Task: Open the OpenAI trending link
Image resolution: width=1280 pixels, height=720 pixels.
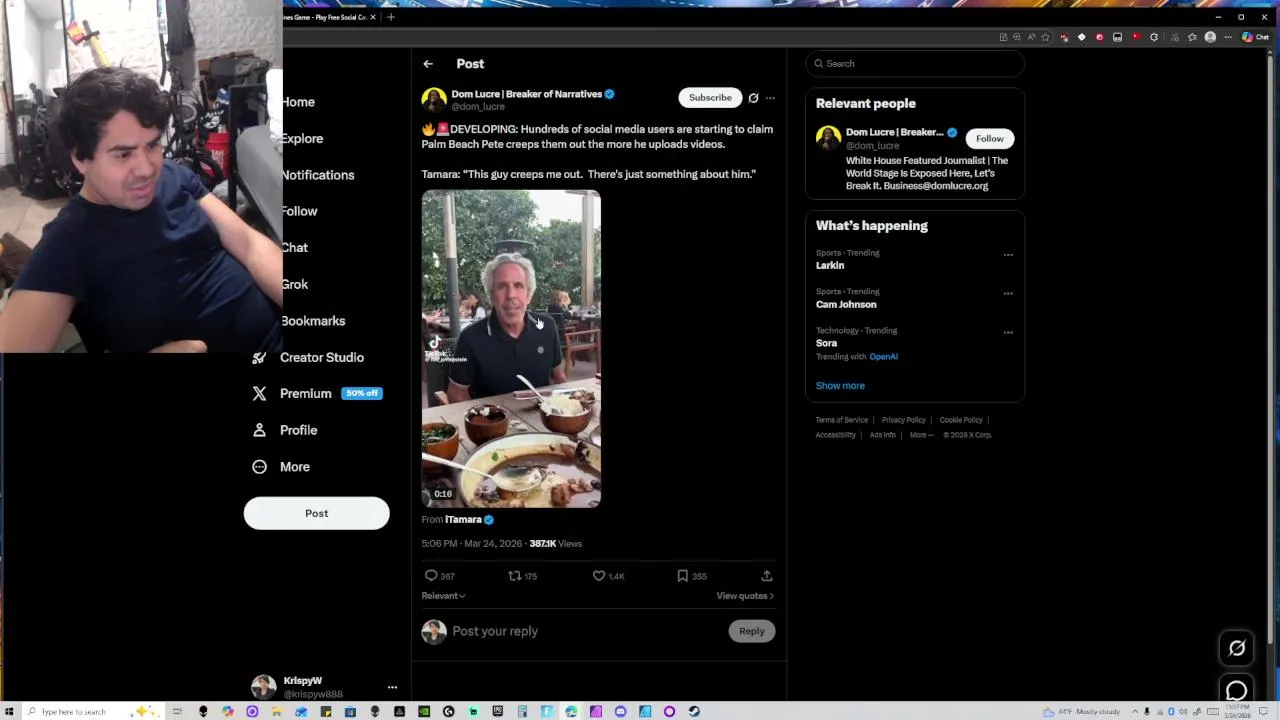Action: tap(883, 357)
